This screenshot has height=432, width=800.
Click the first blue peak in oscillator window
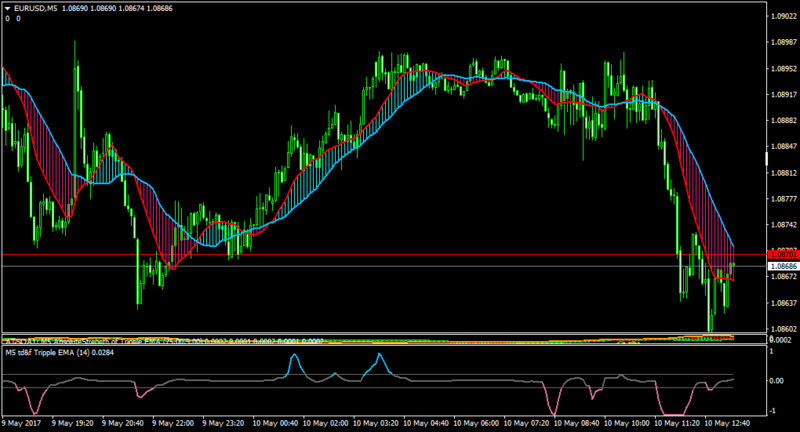294,355
